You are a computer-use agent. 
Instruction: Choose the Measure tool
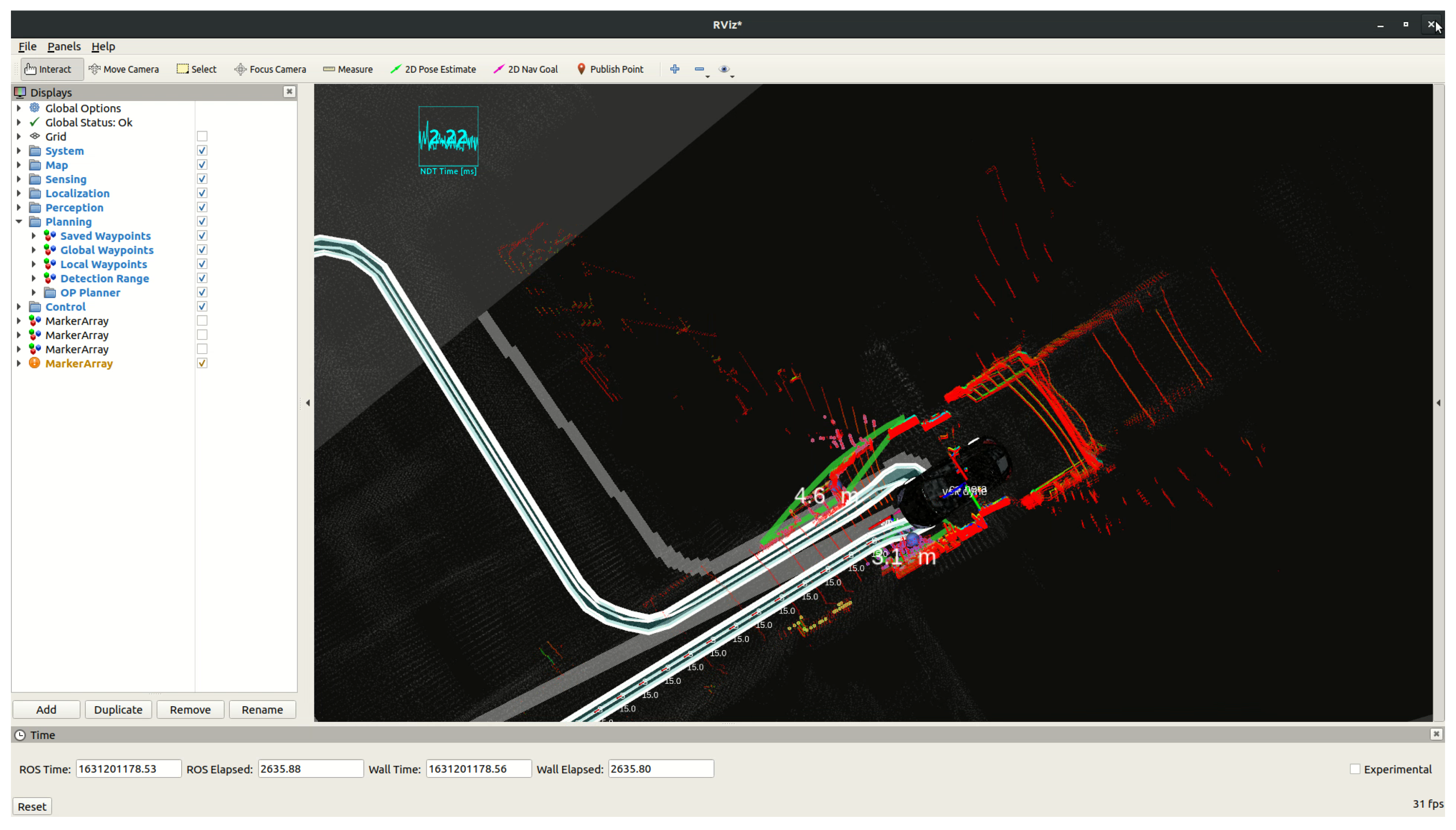pos(347,69)
